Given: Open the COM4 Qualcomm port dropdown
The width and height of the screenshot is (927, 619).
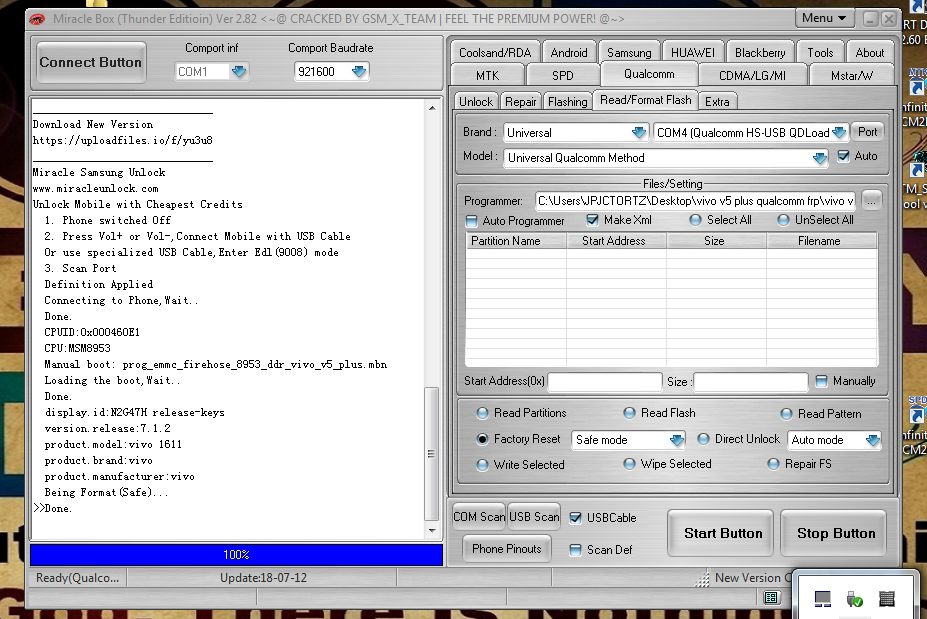Looking at the screenshot, I should click(839, 132).
